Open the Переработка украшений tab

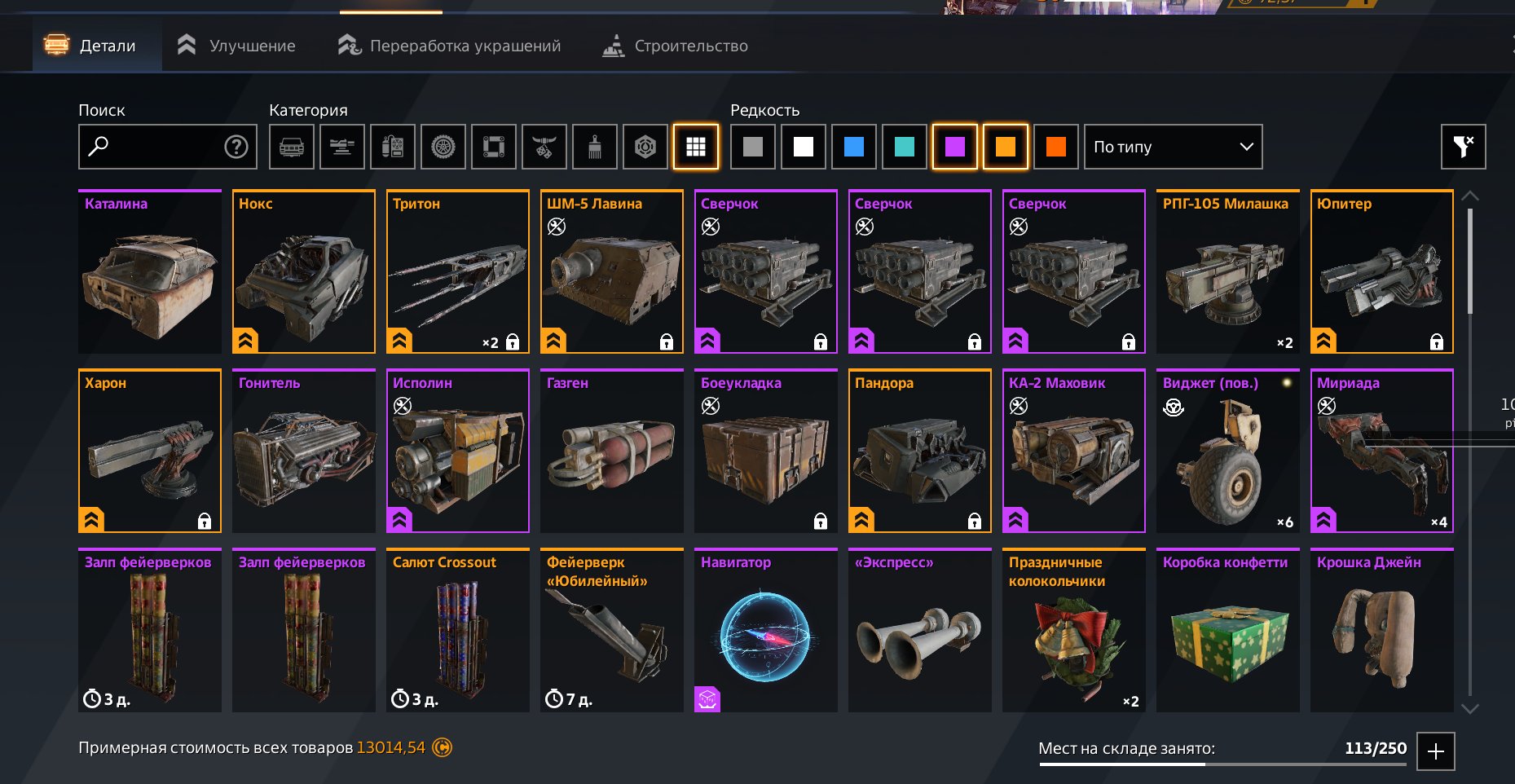450,46
